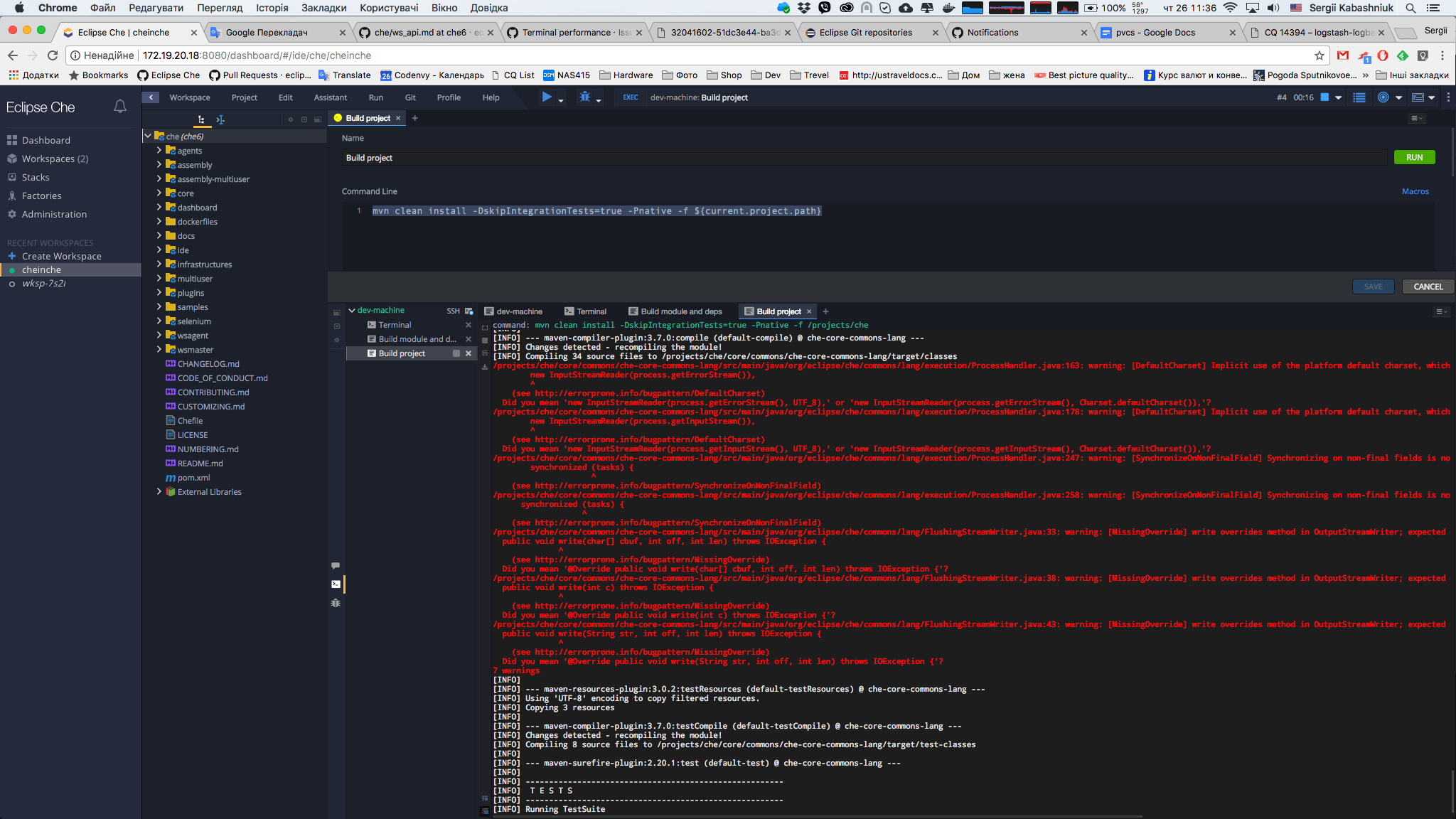Toggle sidebar with the left arrow button
The width and height of the screenshot is (1456, 819).
(x=151, y=97)
